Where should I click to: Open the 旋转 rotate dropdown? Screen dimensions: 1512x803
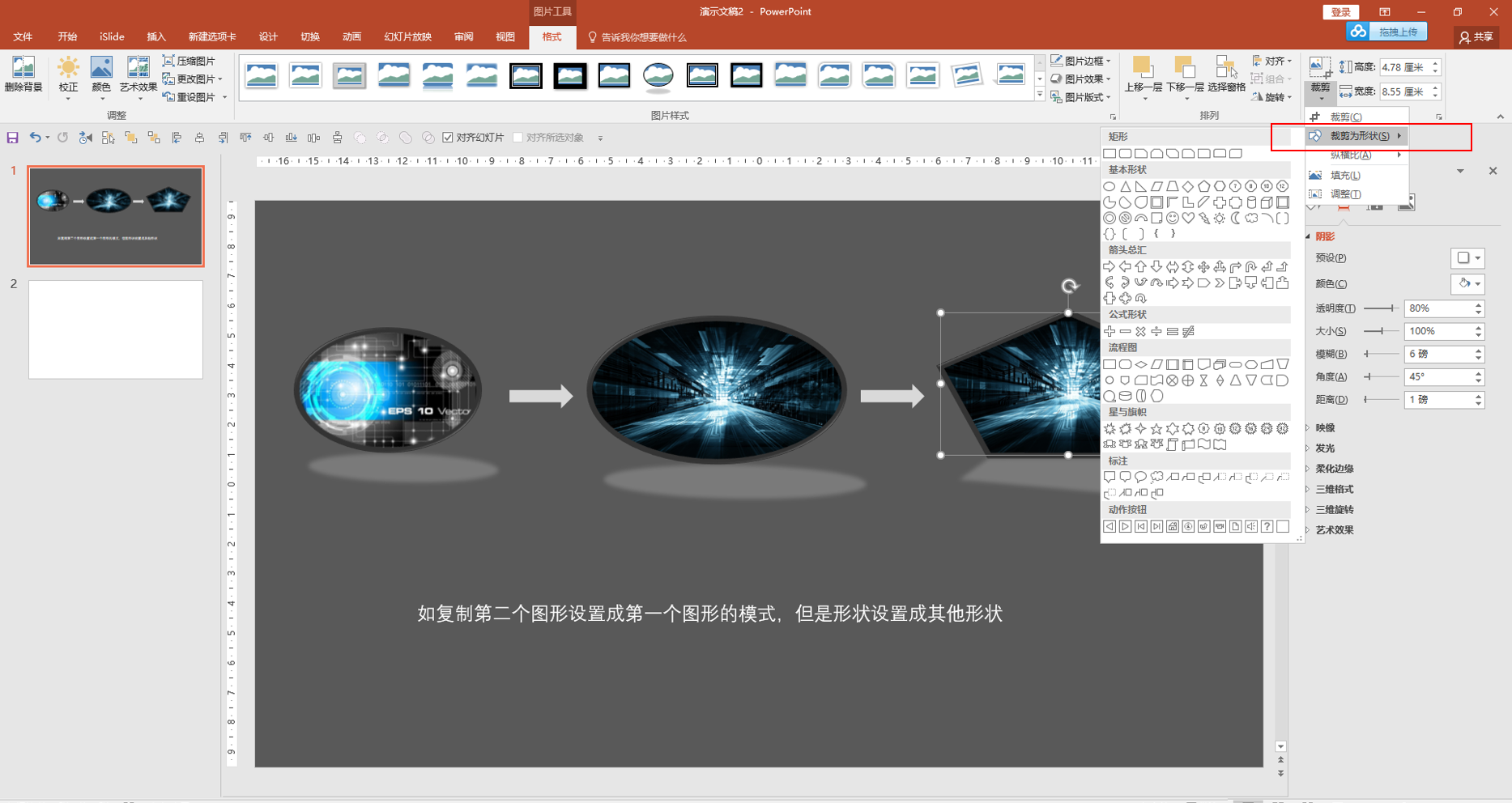coord(1271,97)
